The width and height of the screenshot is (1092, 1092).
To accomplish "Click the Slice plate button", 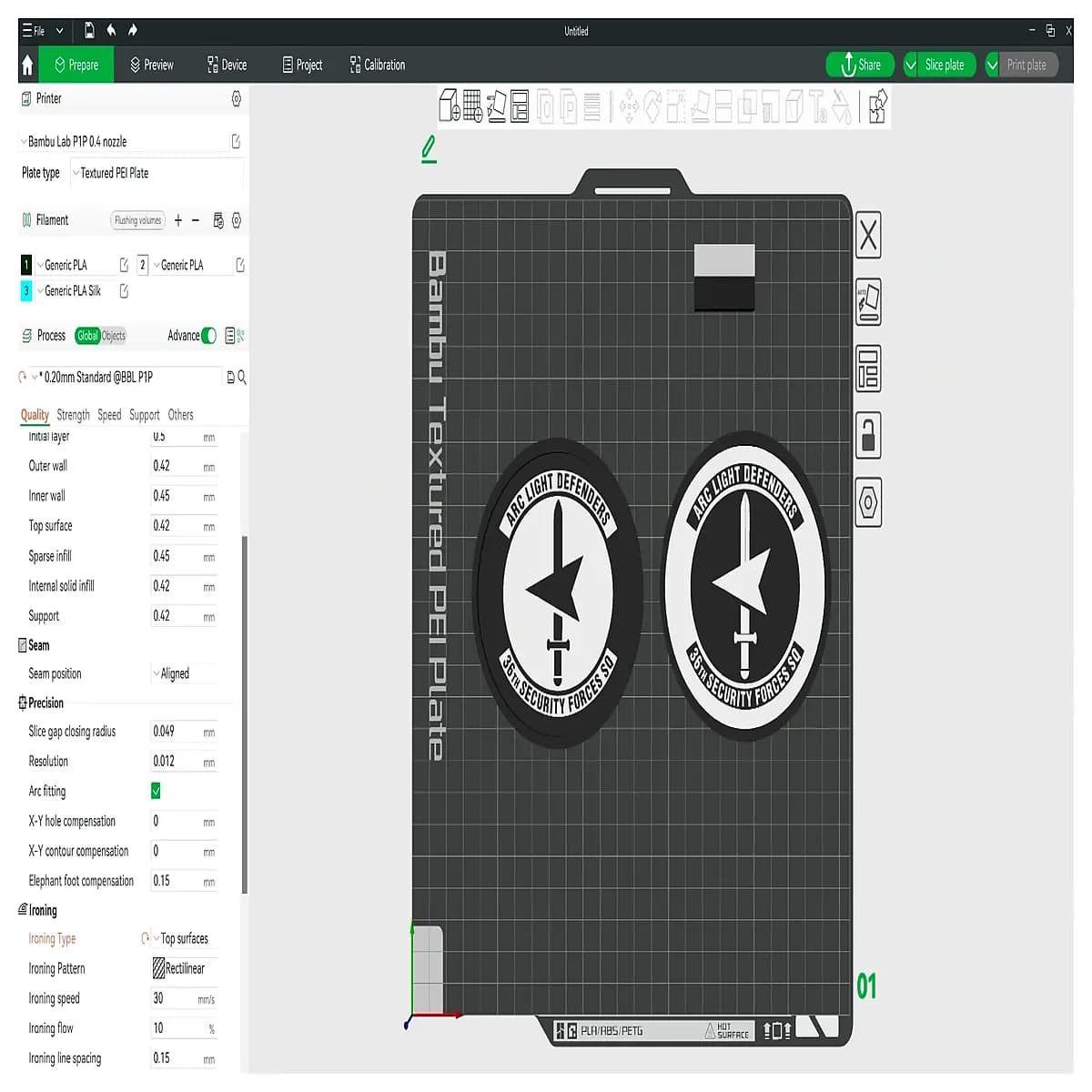I will [x=945, y=65].
